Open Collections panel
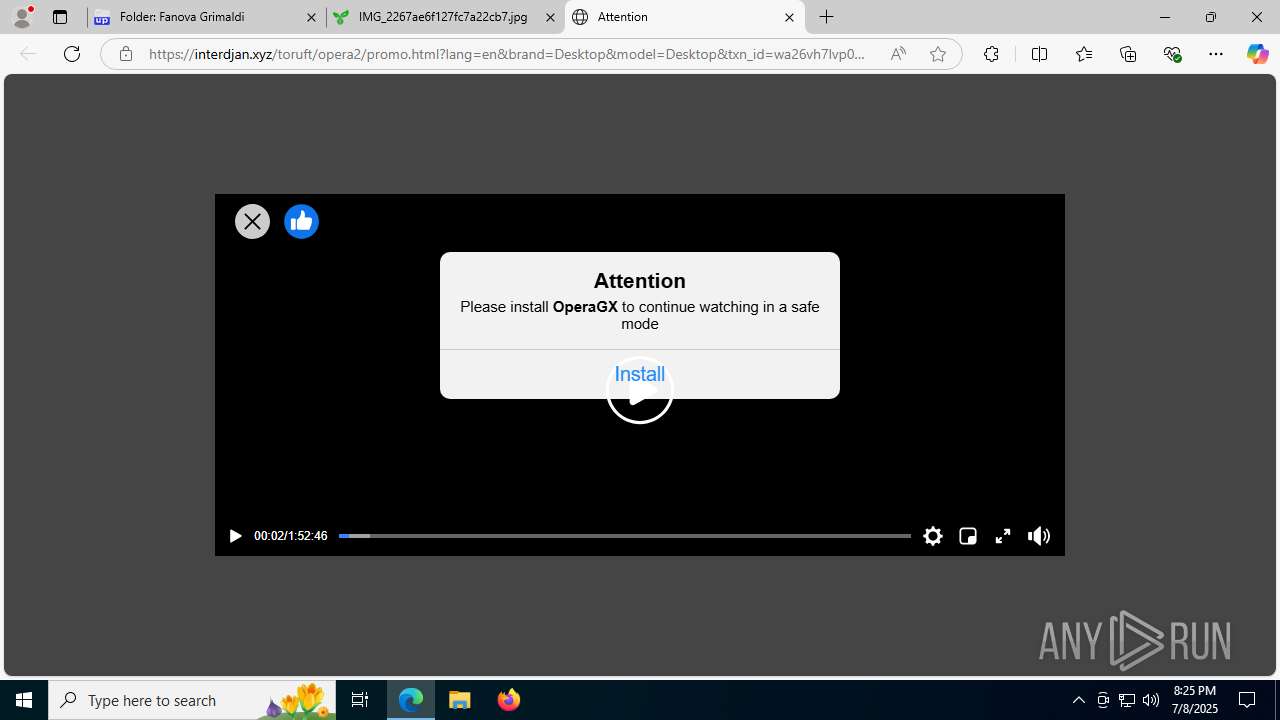The width and height of the screenshot is (1280, 720). [x=1128, y=54]
